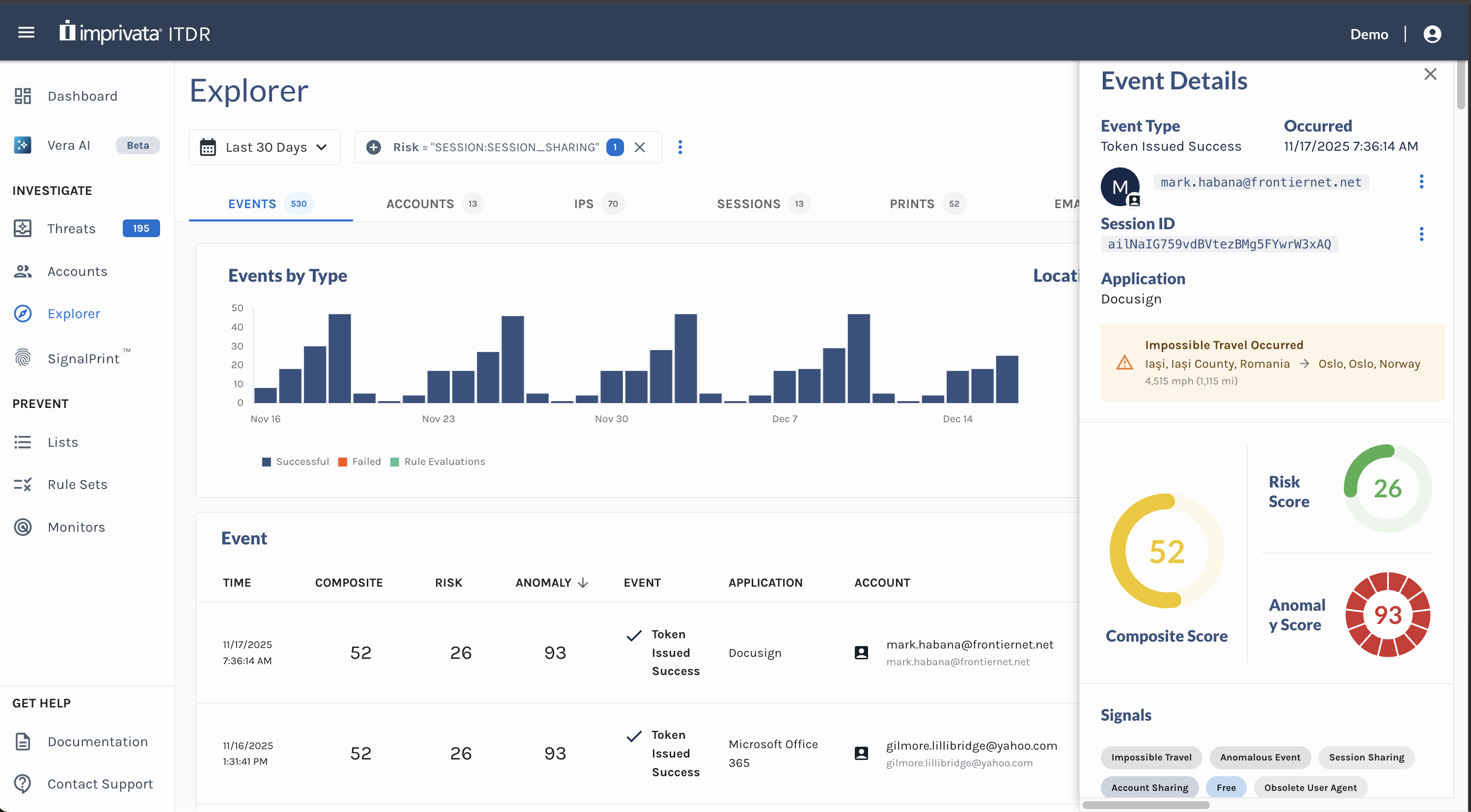Click the add filter plus icon
Viewport: 1471px width, 812px height.
[374, 147]
